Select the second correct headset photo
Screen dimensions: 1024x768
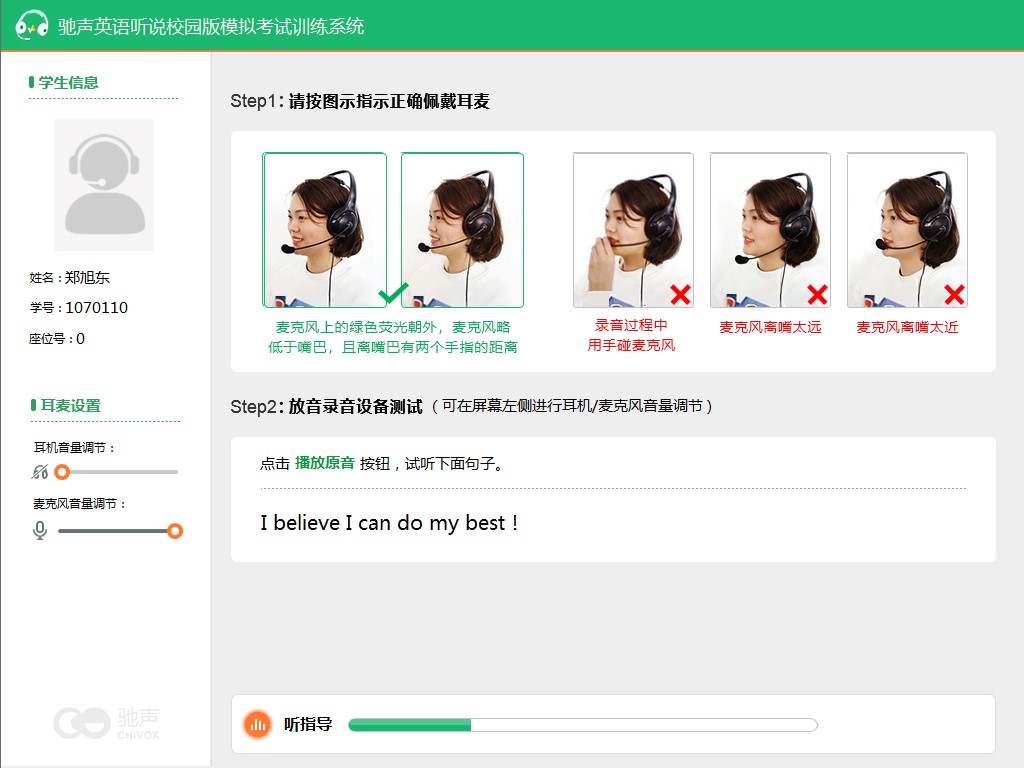(x=462, y=230)
